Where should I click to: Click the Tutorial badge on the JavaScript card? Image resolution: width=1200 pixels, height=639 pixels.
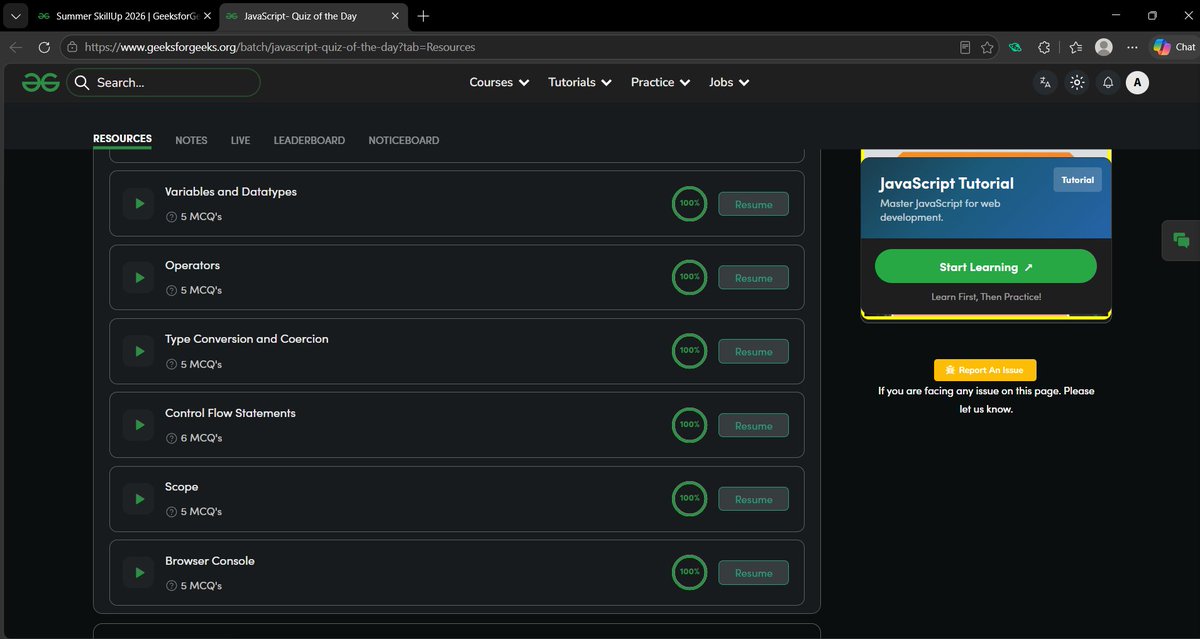click(1077, 180)
